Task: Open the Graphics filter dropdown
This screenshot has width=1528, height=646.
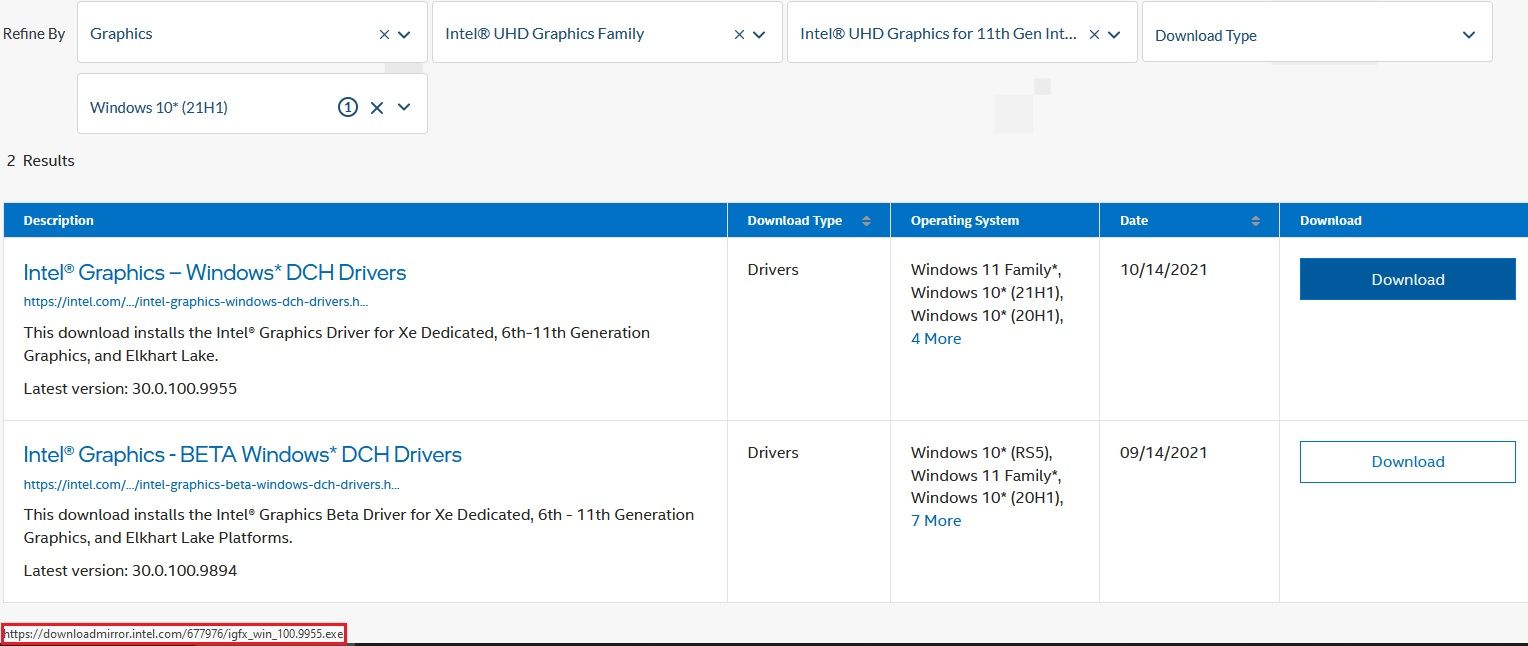Action: 404,33
